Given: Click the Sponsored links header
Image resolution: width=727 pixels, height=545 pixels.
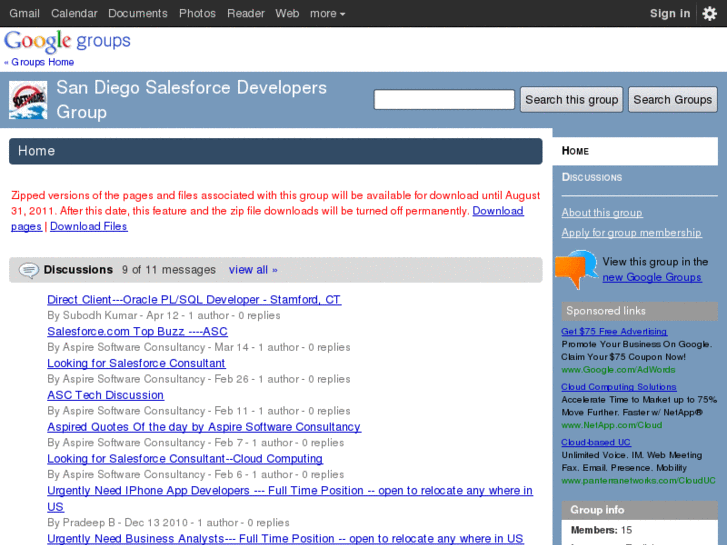Looking at the screenshot, I should coord(640,311).
